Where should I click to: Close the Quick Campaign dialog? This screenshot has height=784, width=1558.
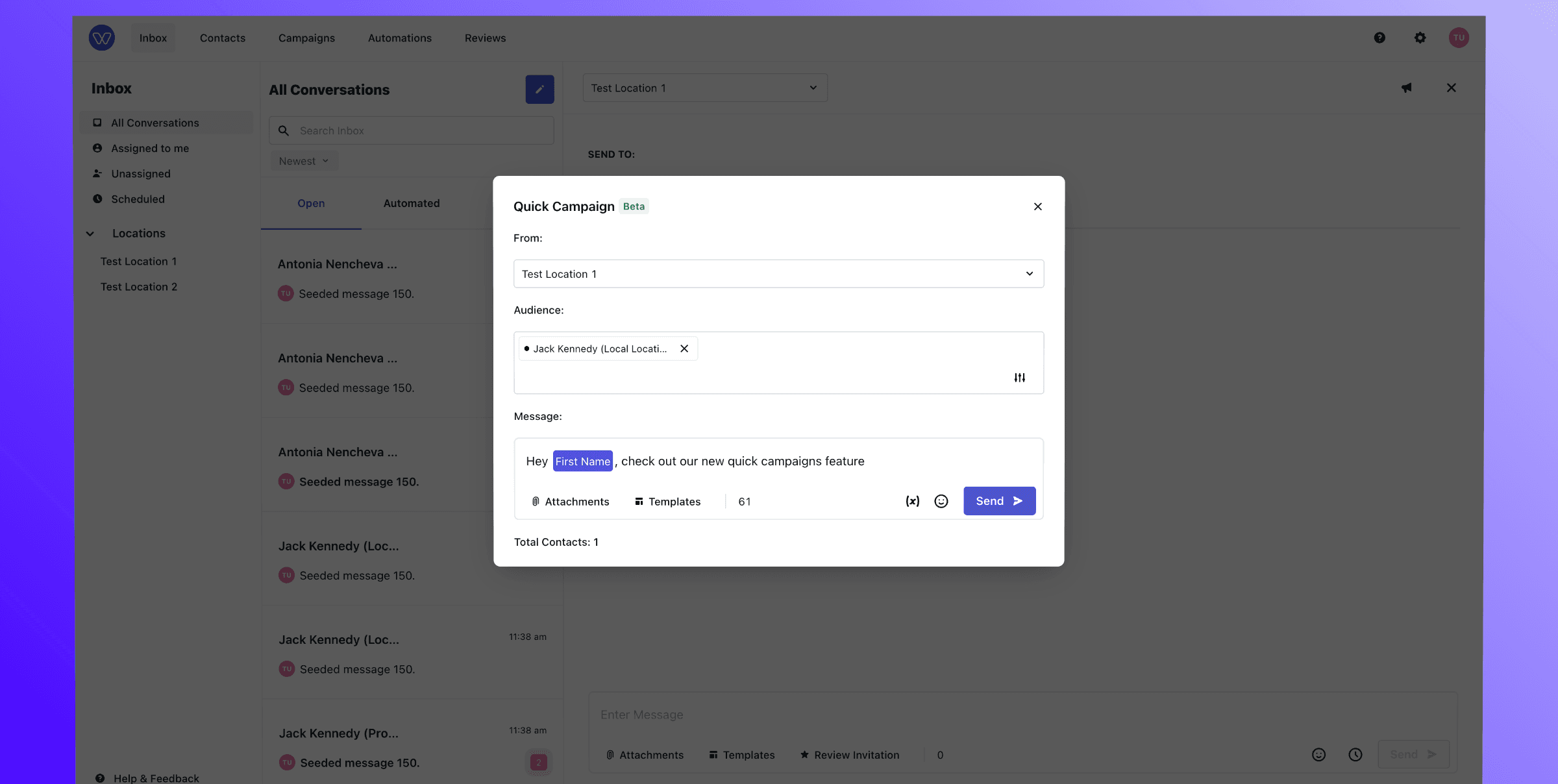1037,206
